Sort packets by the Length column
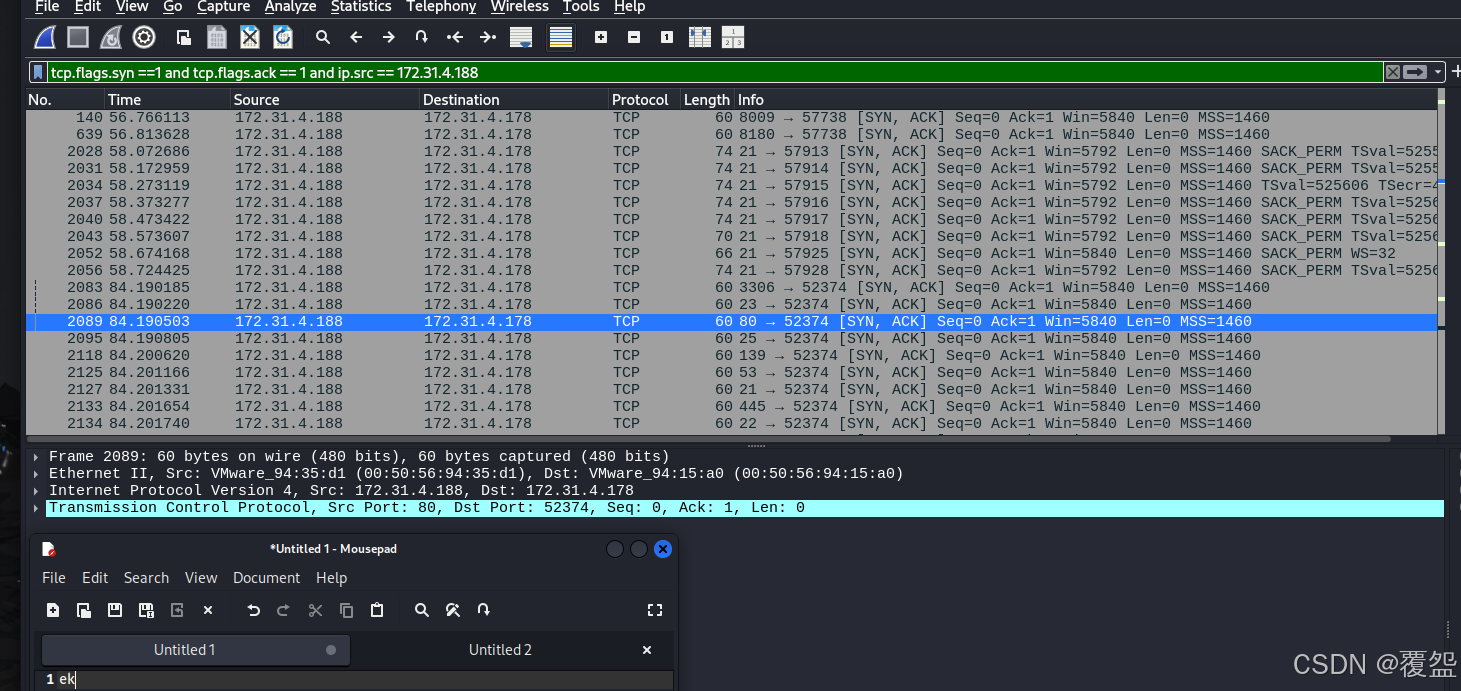1461x691 pixels. [x=708, y=100]
